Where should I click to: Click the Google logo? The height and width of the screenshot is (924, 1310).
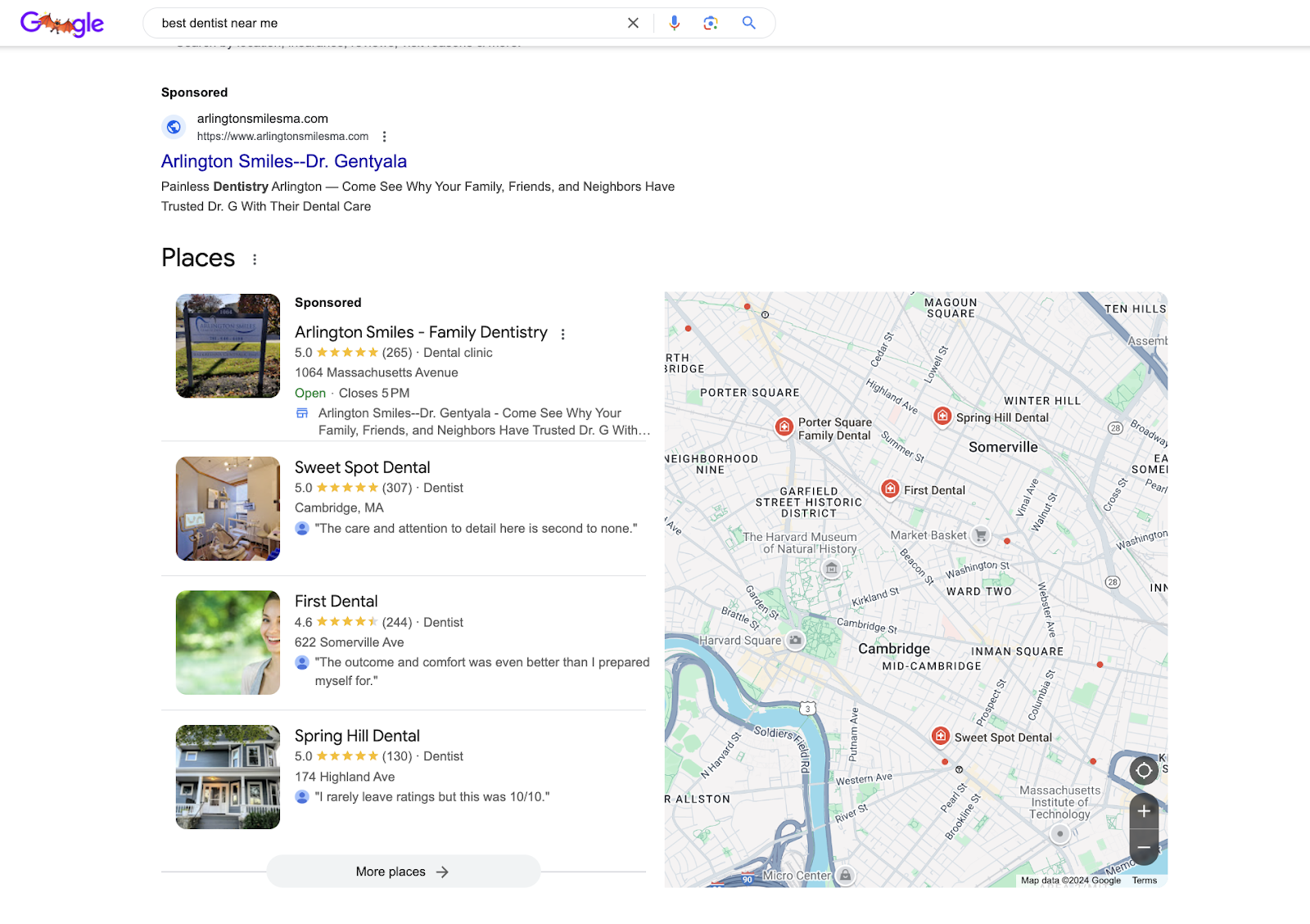62,24
